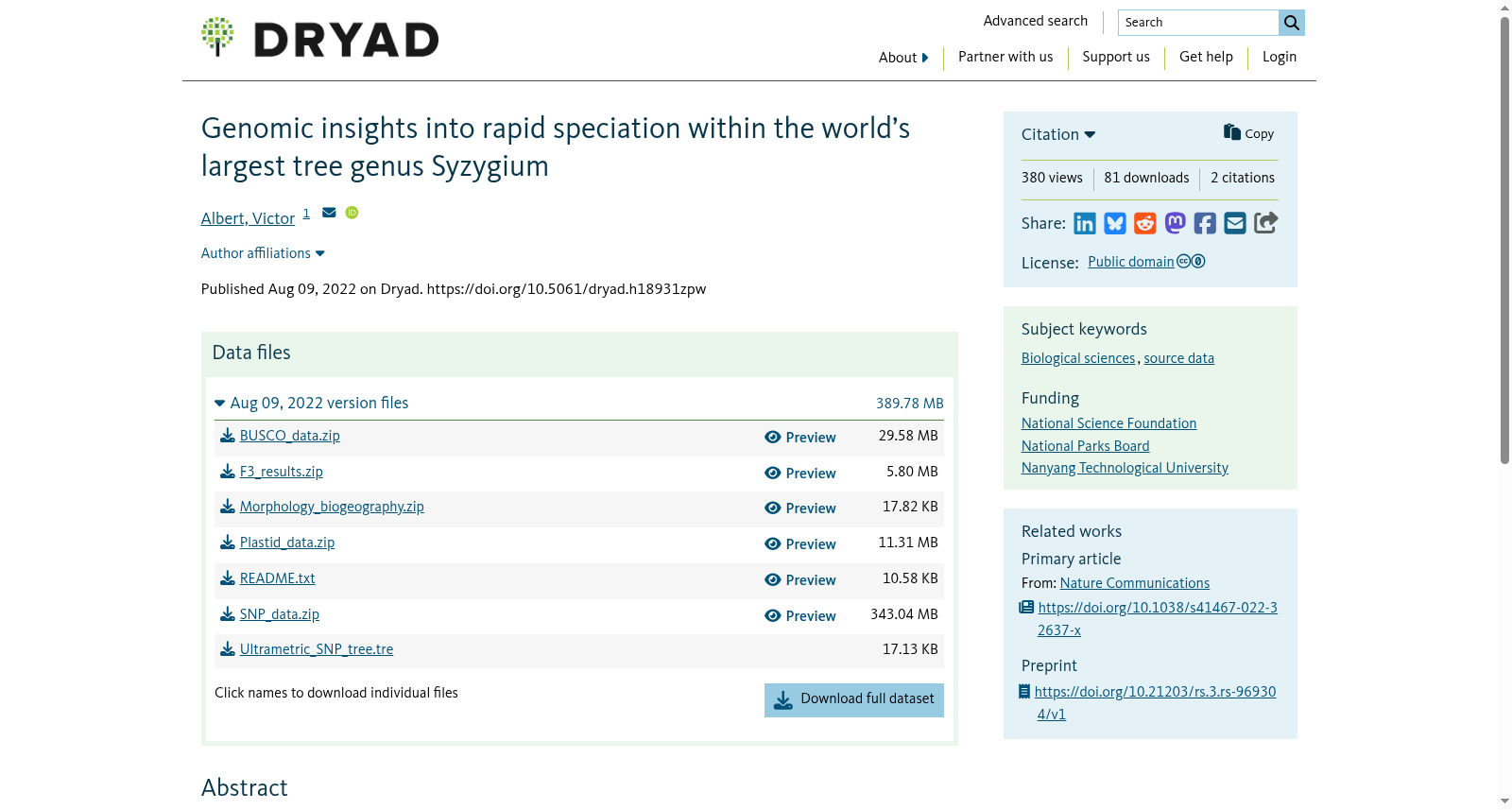
Task: Click the author affiliation footnote 1
Action: click(306, 215)
